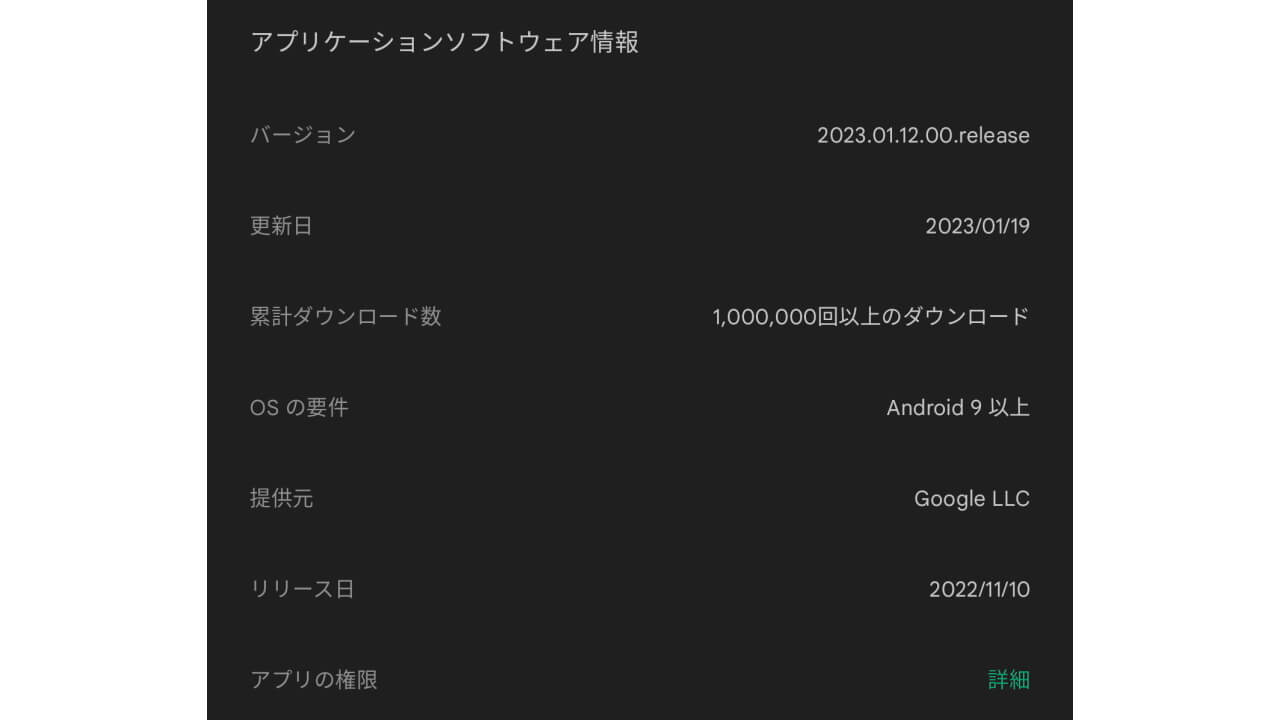1280x720 pixels.
Task: Click the リリース日 label
Action: 302,589
